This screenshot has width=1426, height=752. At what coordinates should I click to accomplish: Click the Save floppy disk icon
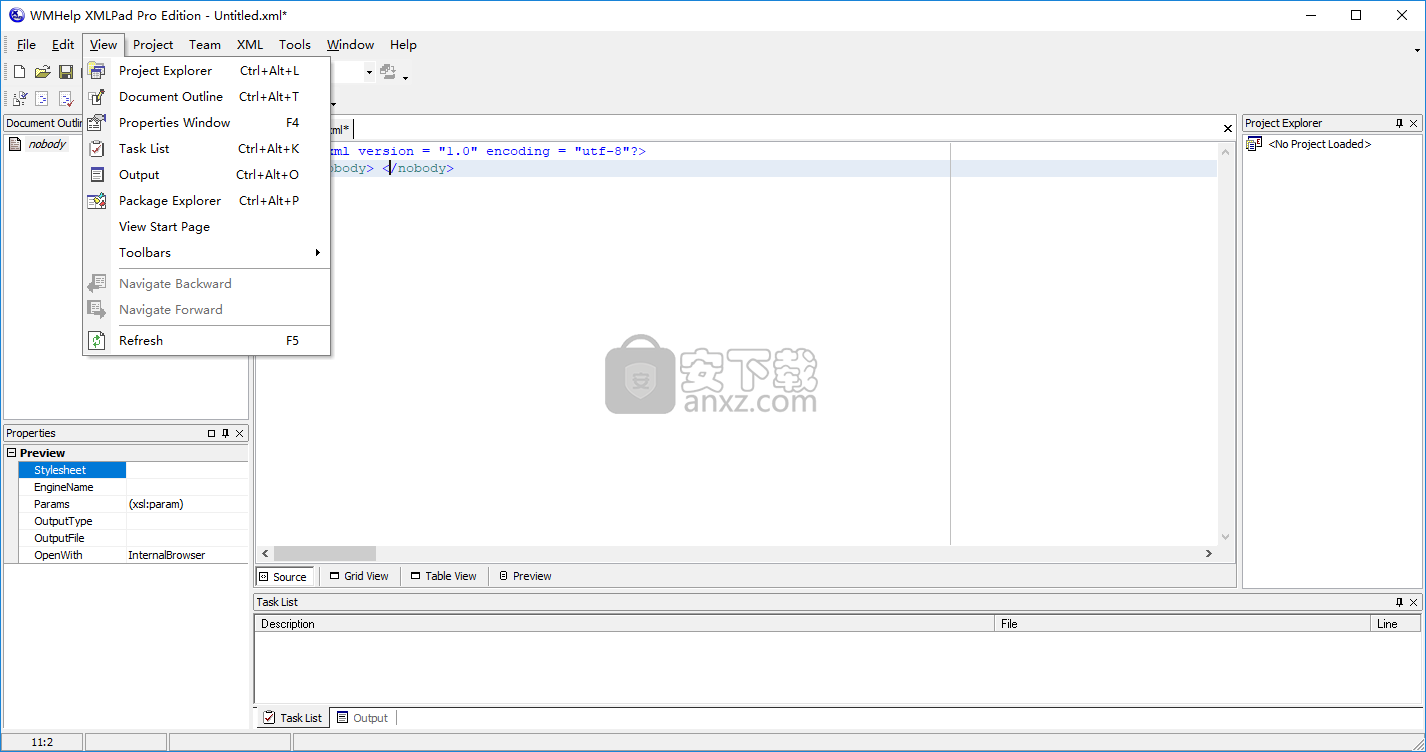pos(66,72)
